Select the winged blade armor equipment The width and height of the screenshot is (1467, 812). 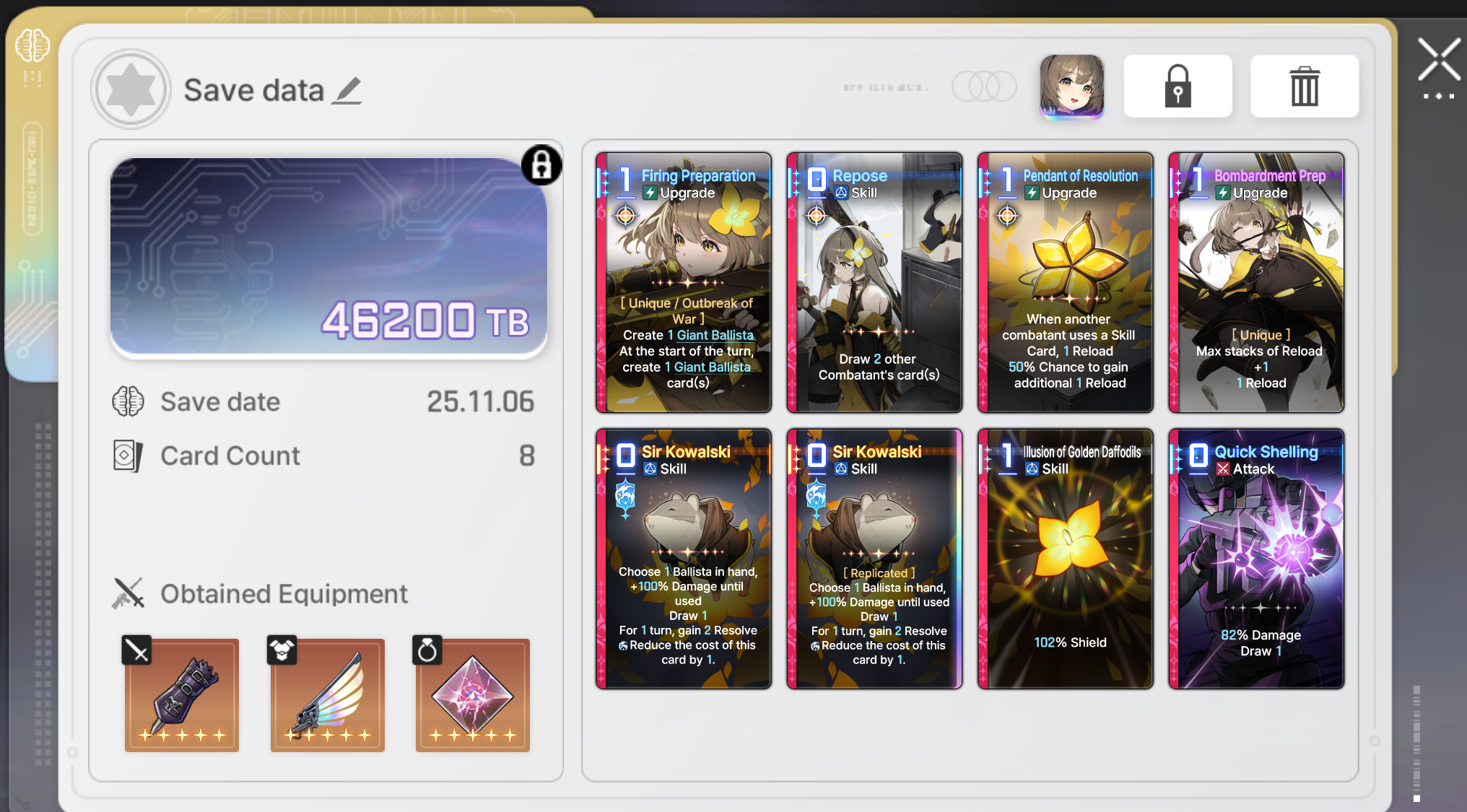point(328,695)
